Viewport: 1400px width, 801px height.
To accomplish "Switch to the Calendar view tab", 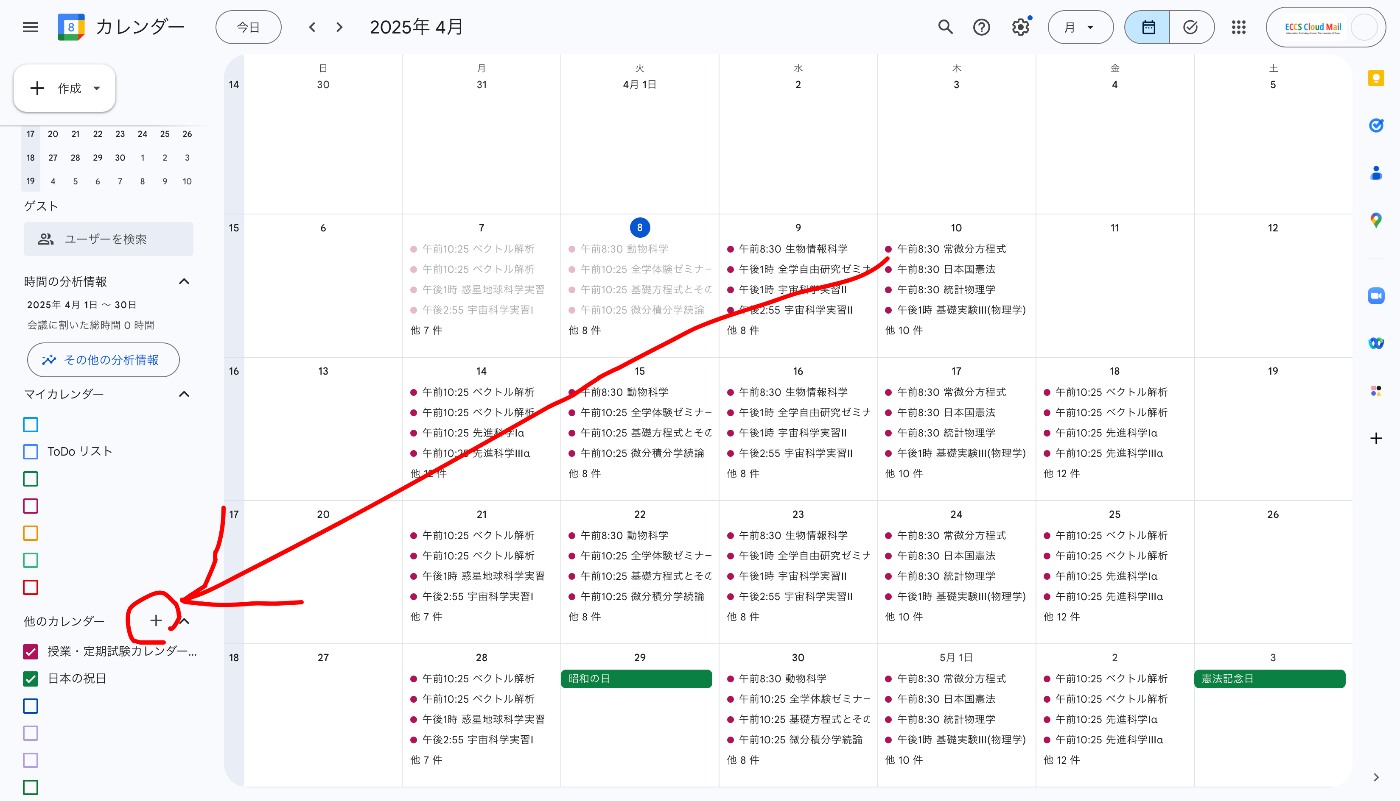I will coord(1146,27).
